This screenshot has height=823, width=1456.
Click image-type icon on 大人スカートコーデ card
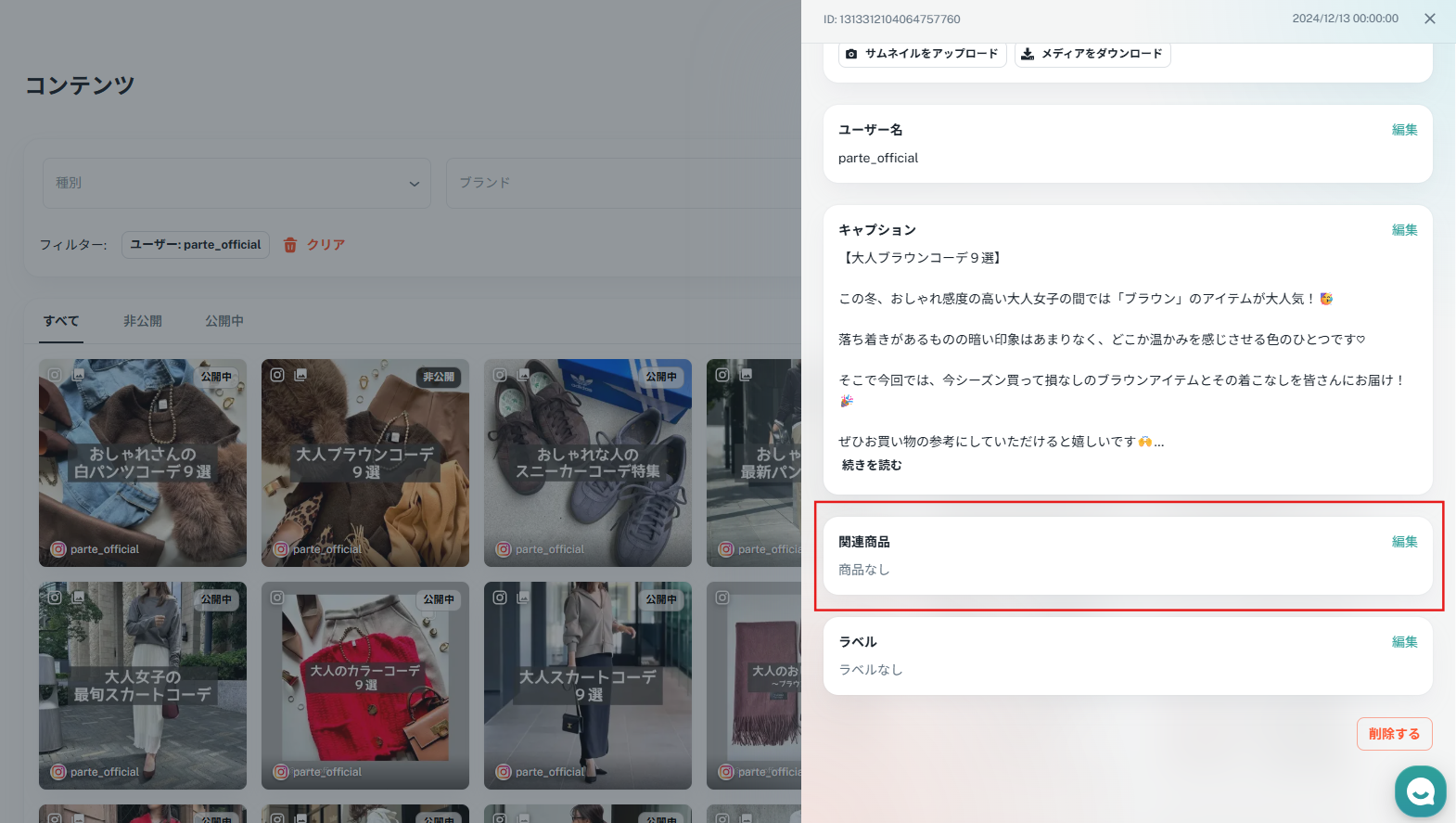[x=523, y=598]
